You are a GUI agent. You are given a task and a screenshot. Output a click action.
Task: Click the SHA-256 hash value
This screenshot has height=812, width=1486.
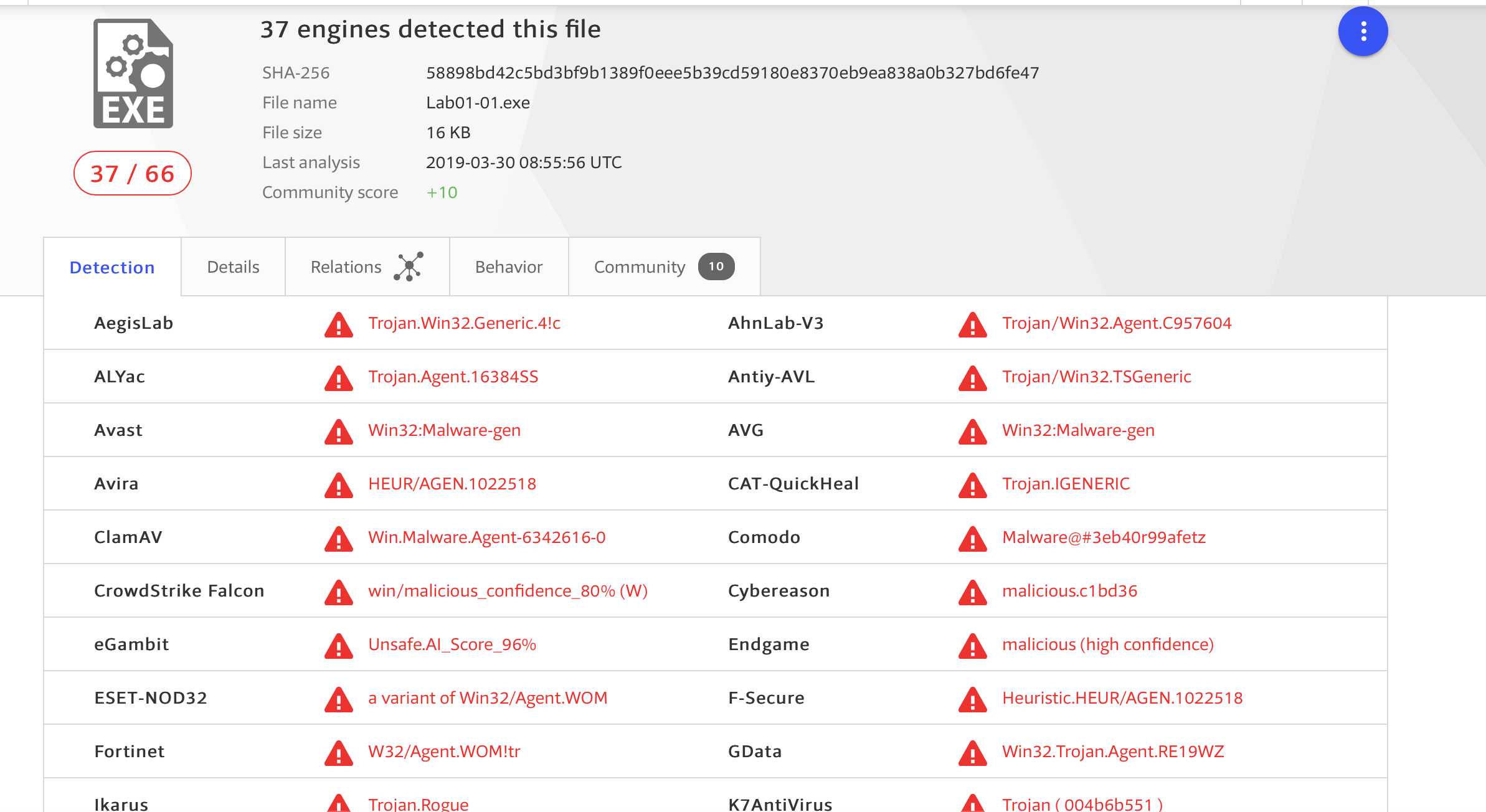pyautogui.click(x=732, y=73)
